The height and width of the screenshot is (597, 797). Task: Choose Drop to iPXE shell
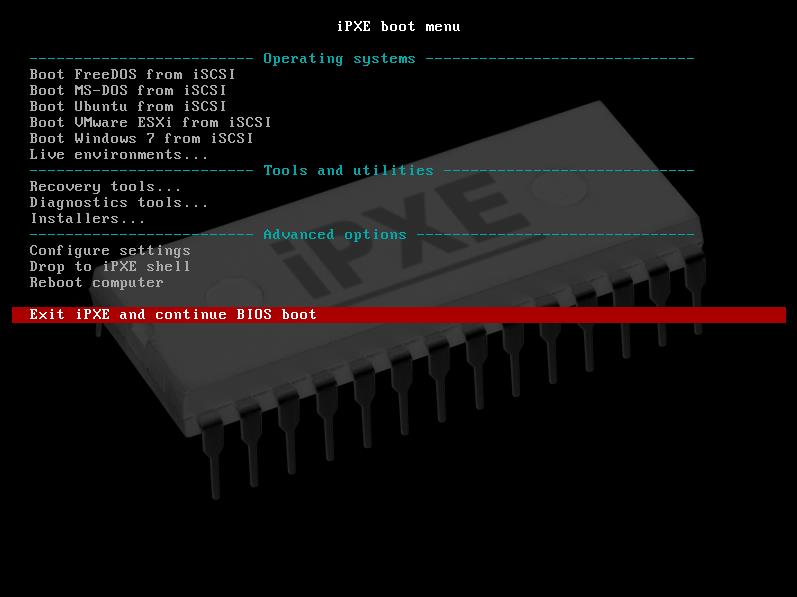(x=110, y=267)
